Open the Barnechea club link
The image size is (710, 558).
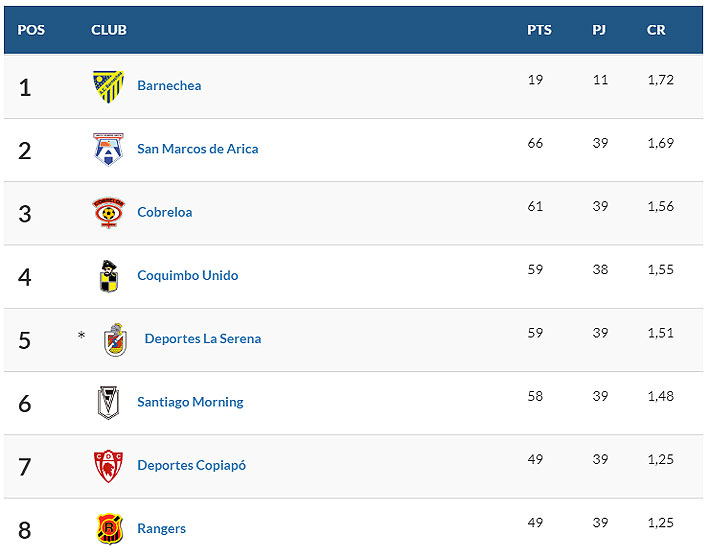click(x=169, y=86)
